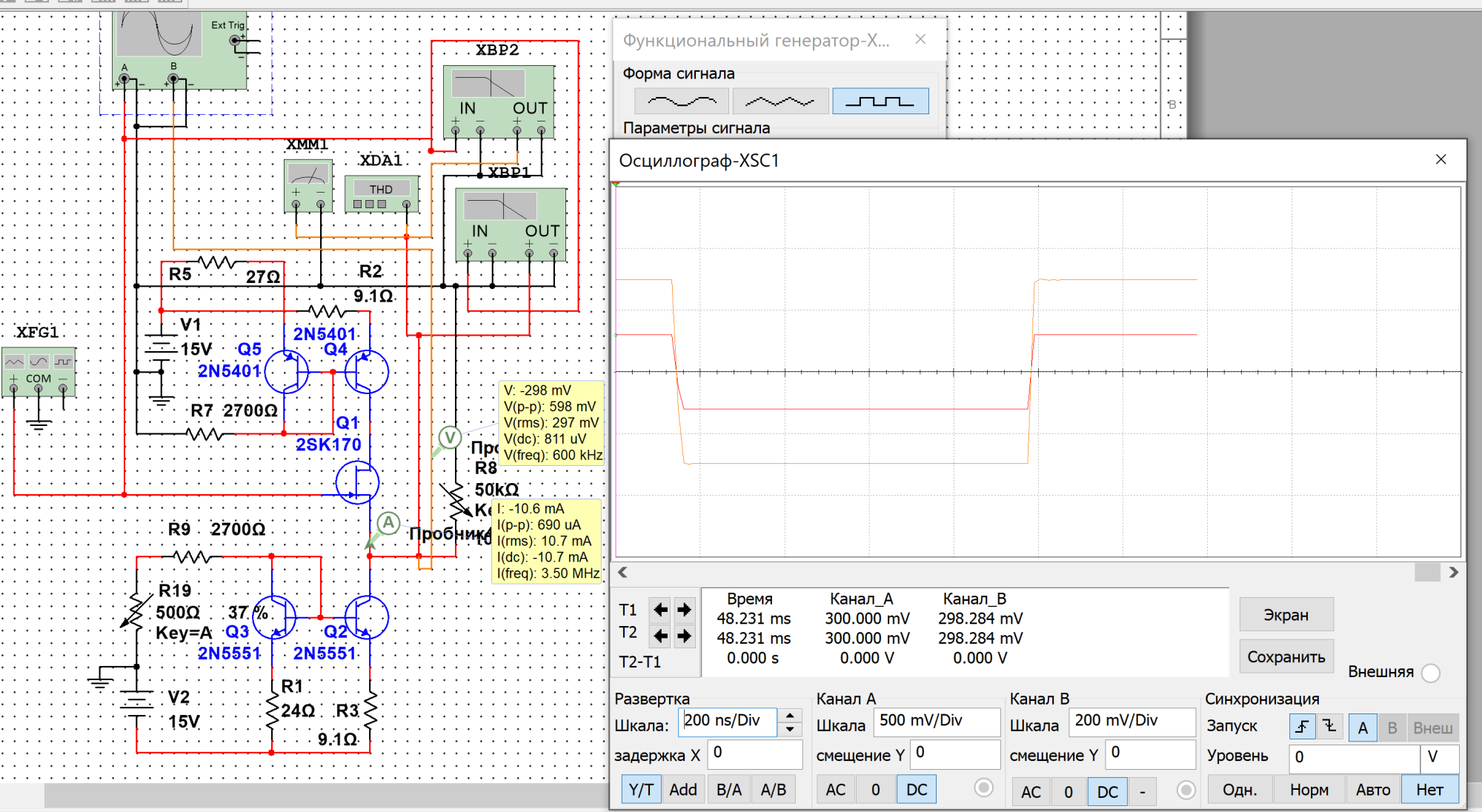The width and height of the screenshot is (1482, 812).
Task: Set Channel A coupling to 0 ground
Action: pos(876,790)
